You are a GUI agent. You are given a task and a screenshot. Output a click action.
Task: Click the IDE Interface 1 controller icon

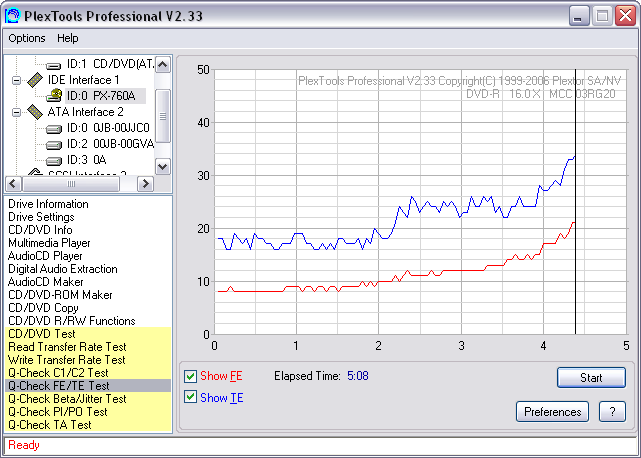35,80
